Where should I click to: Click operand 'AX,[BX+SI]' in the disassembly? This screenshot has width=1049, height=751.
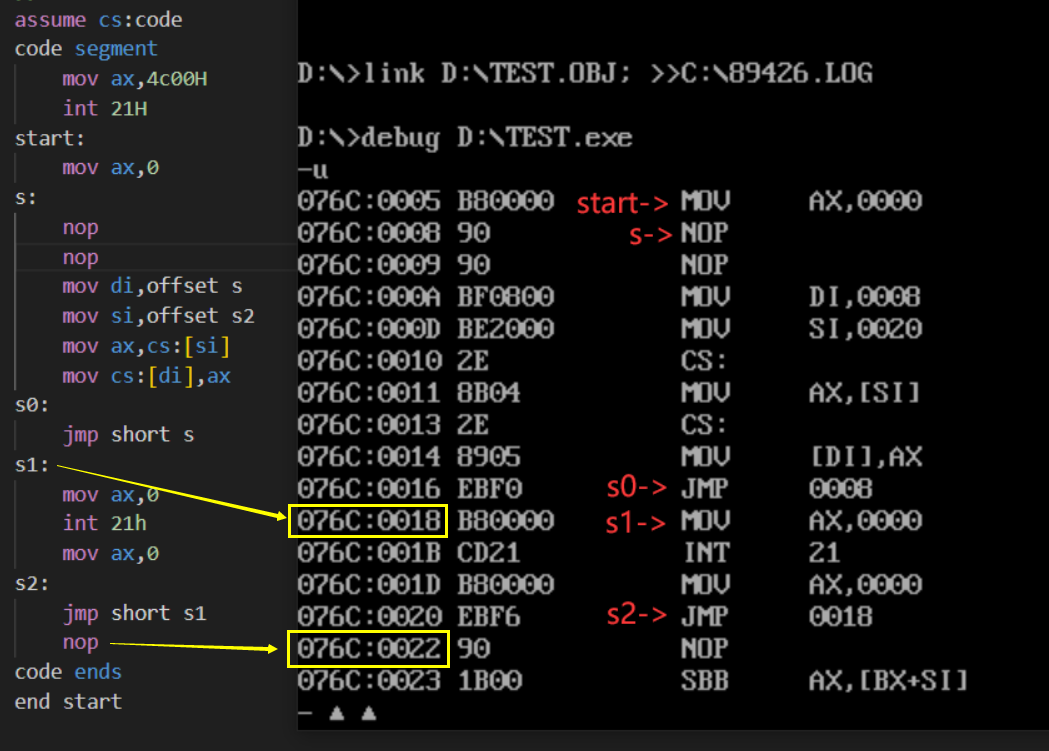[888, 681]
